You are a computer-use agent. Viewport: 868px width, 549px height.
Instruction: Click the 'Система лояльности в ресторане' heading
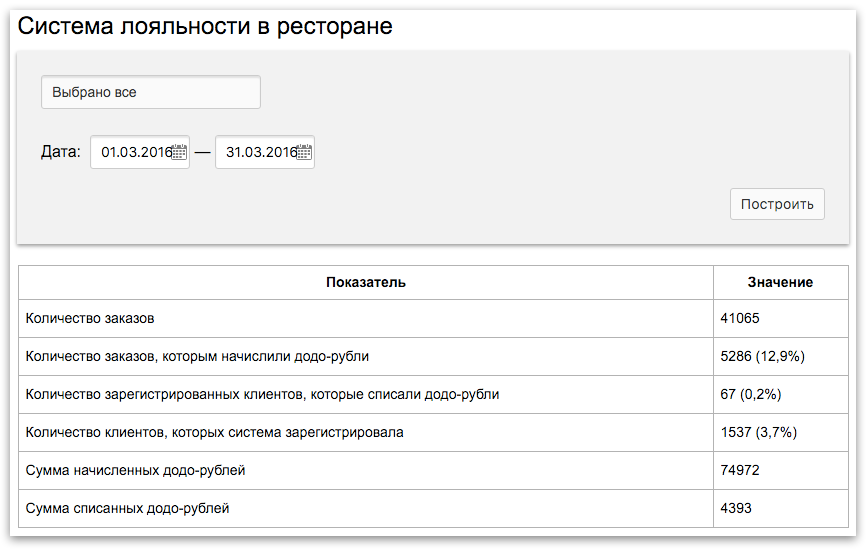(205, 26)
